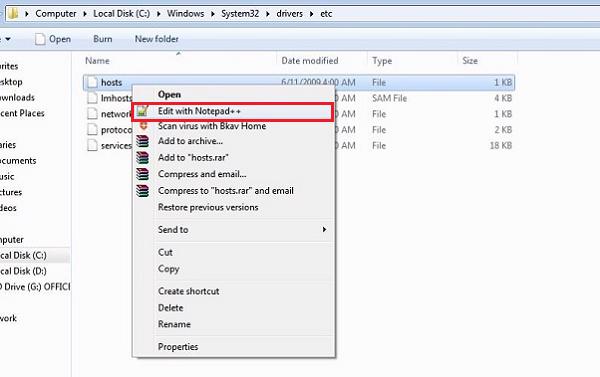Sort by the Date modified column header
The width and height of the screenshot is (600, 377).
(x=310, y=60)
